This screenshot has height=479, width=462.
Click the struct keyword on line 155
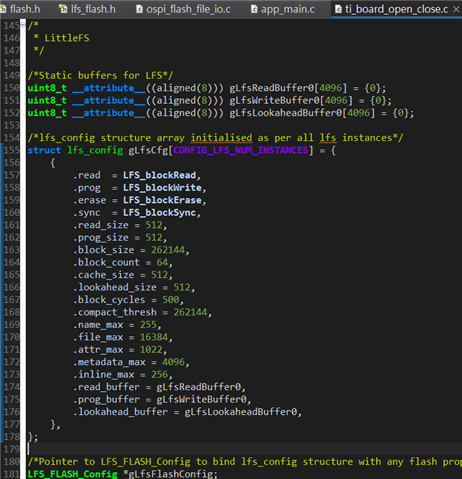click(44, 150)
